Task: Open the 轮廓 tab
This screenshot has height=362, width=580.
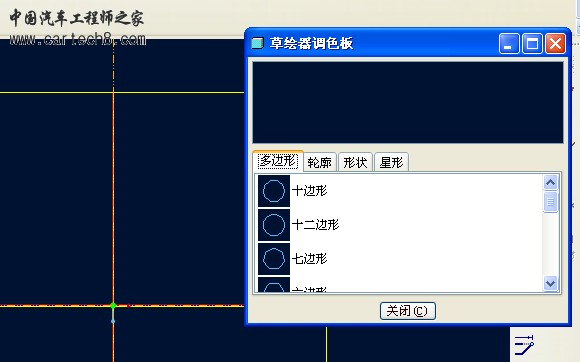Action: pos(320,162)
